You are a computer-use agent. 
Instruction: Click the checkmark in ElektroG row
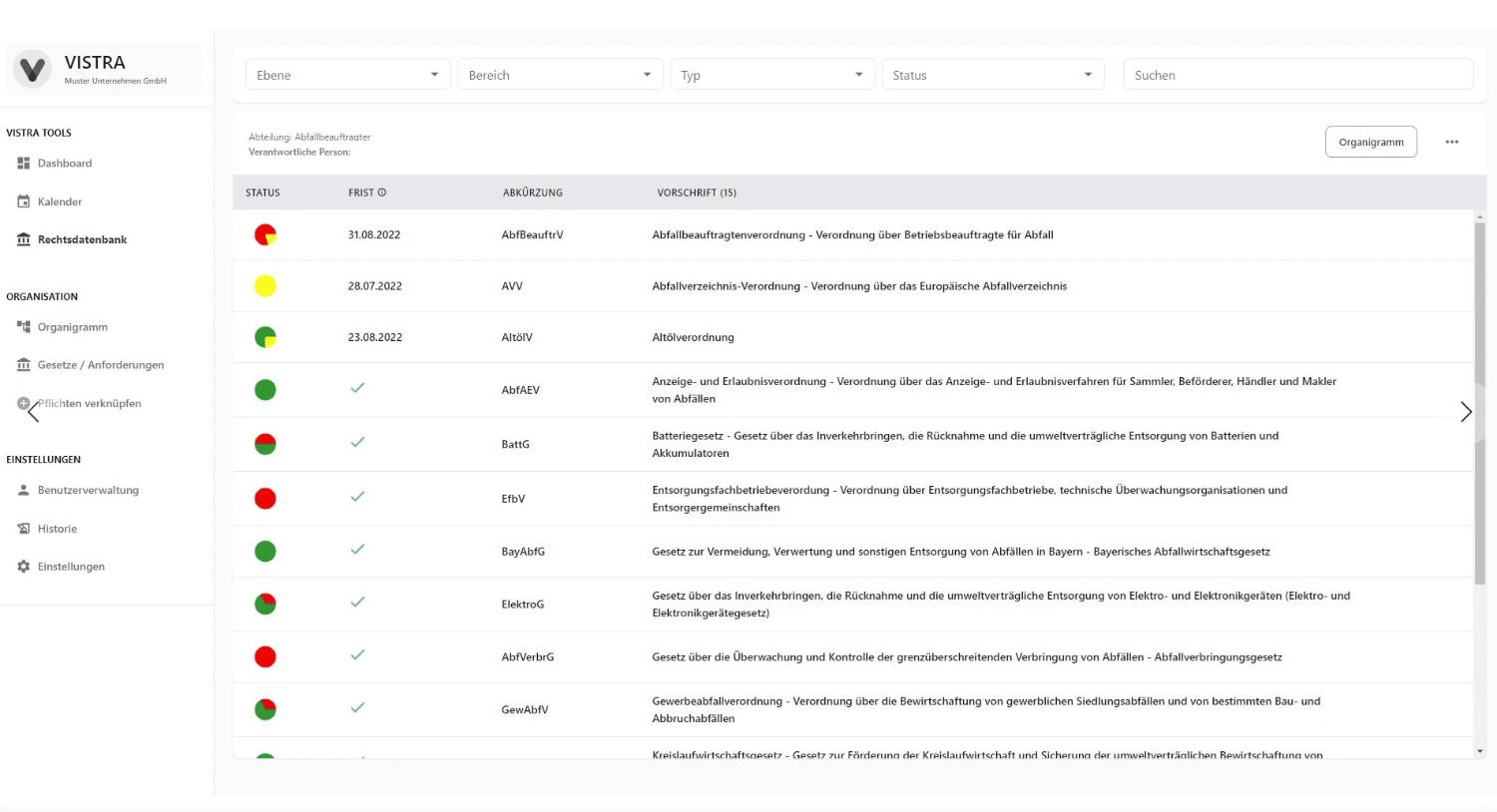tap(357, 603)
